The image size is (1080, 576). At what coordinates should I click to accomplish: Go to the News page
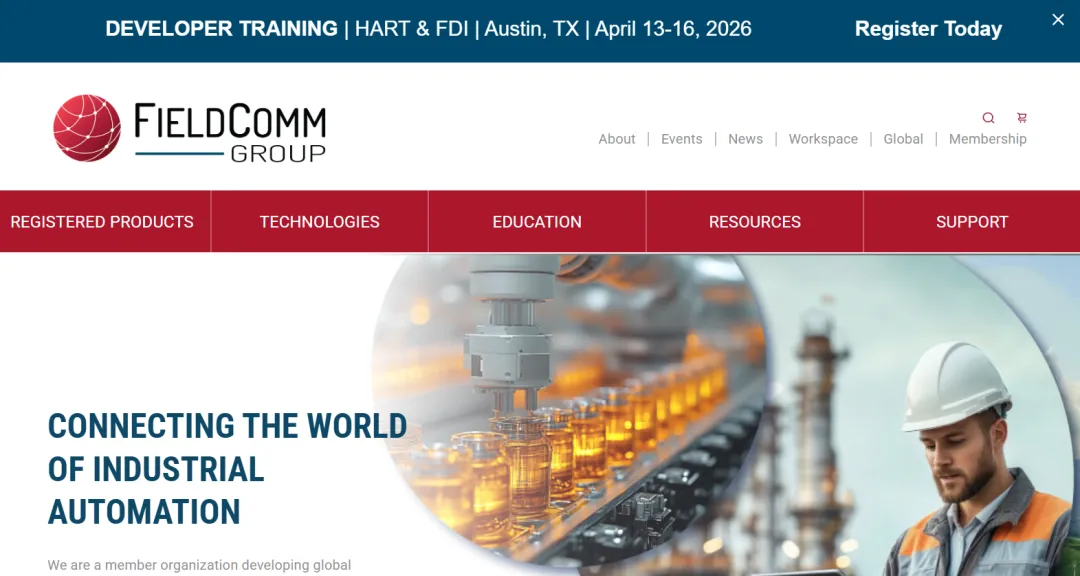745,139
